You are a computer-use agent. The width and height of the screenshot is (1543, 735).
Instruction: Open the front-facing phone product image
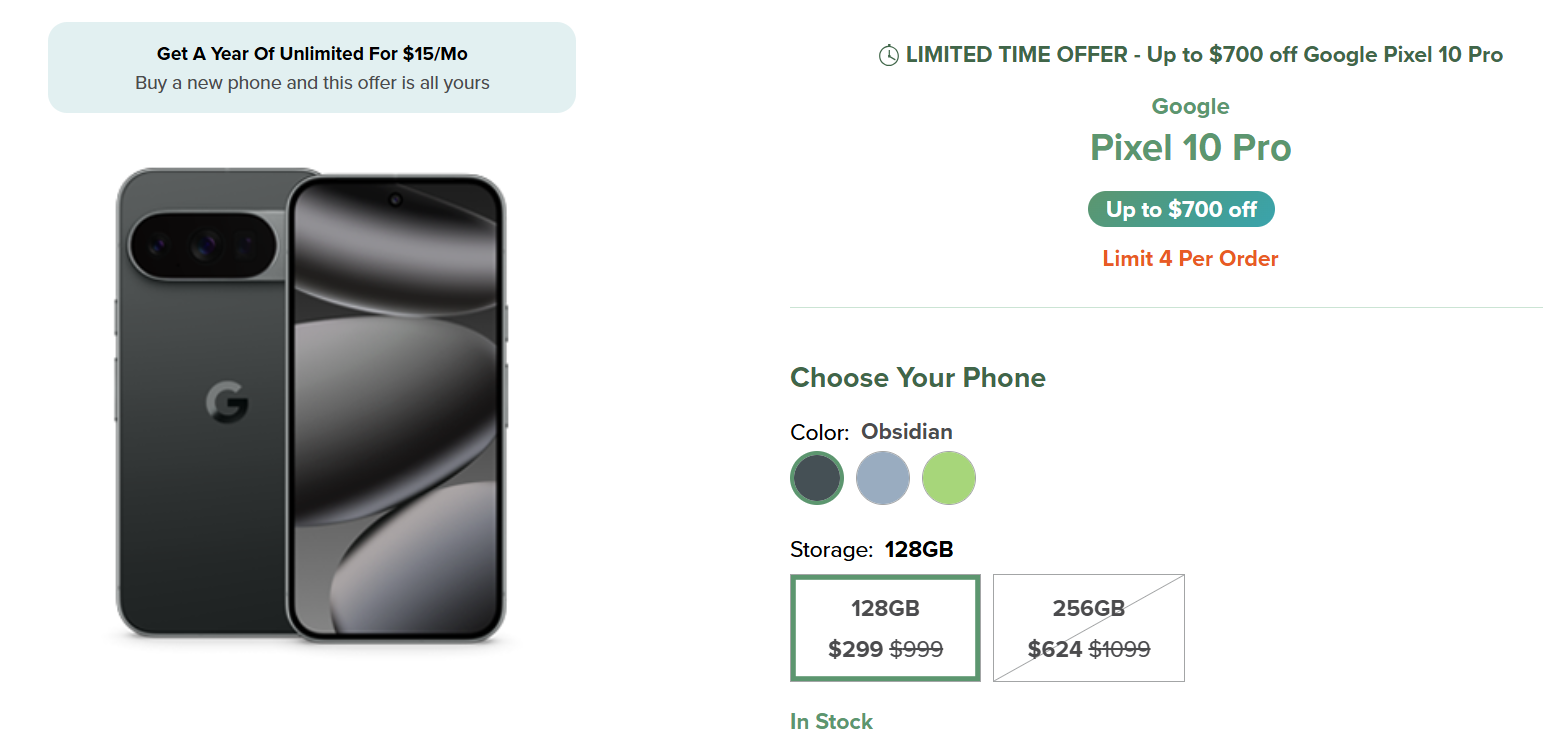(396, 410)
